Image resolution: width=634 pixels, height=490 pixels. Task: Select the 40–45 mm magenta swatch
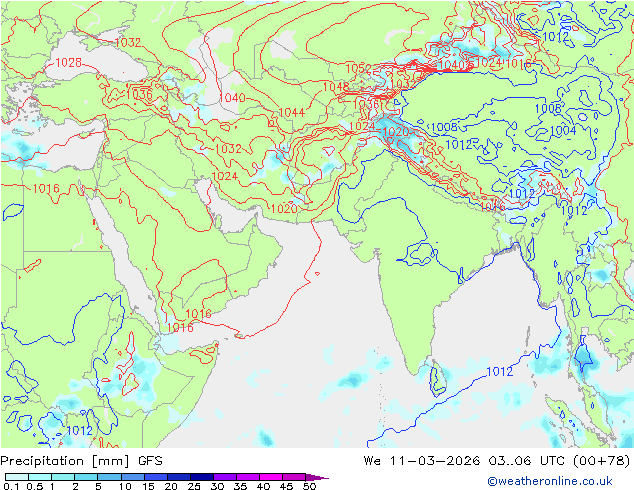click(271, 477)
